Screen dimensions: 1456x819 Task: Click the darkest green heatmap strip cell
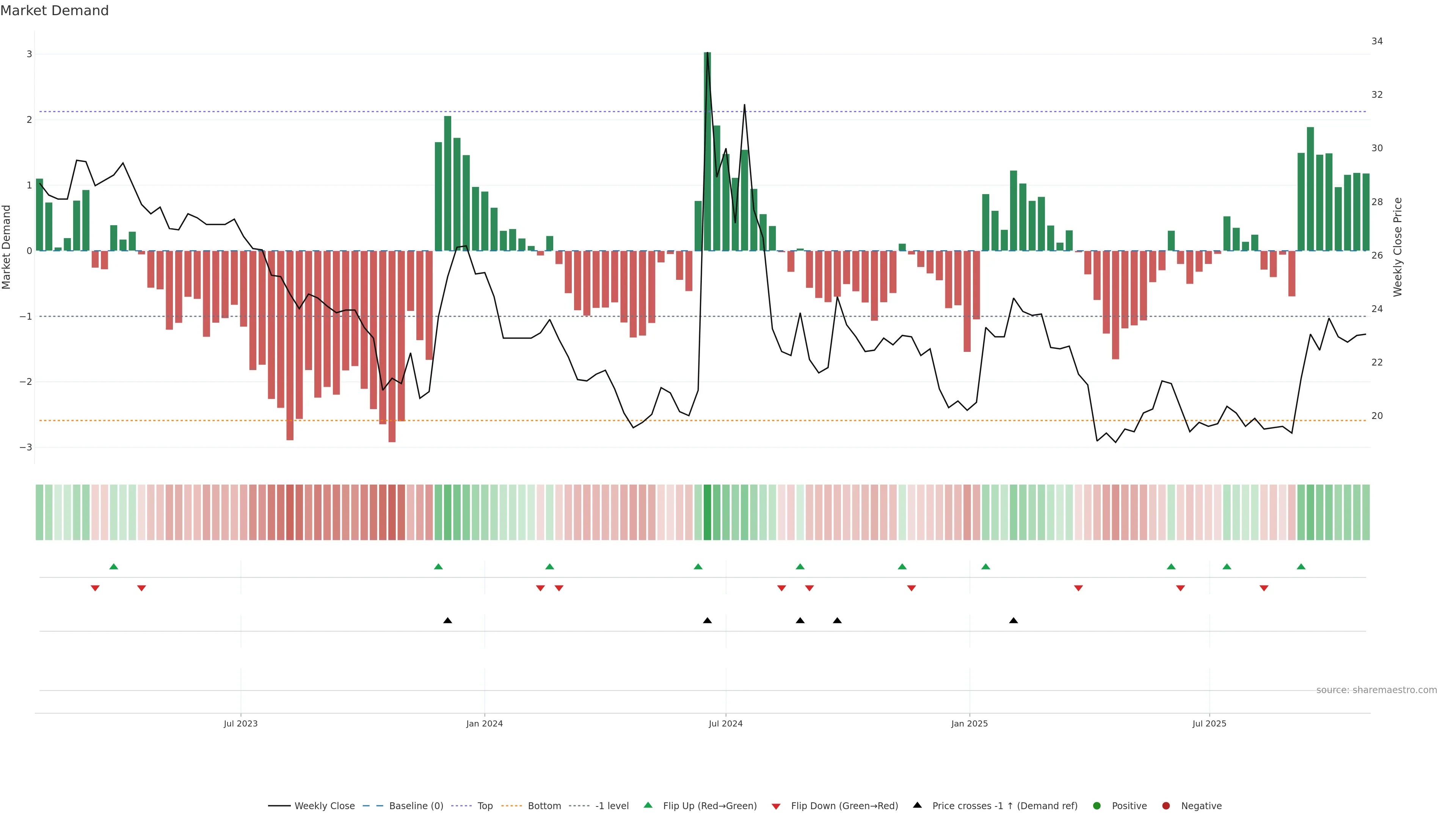point(707,512)
